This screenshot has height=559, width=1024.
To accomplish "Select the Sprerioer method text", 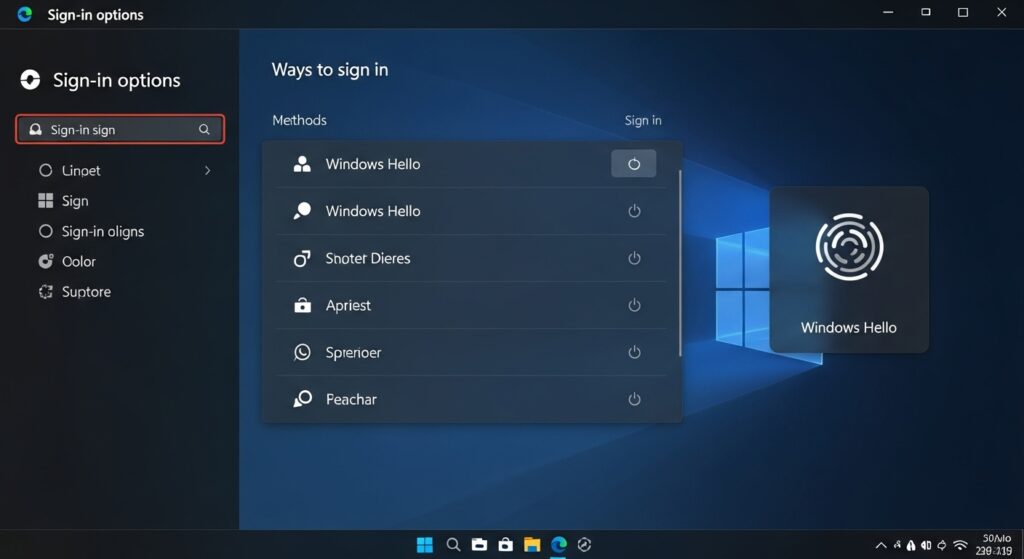I will click(353, 353).
